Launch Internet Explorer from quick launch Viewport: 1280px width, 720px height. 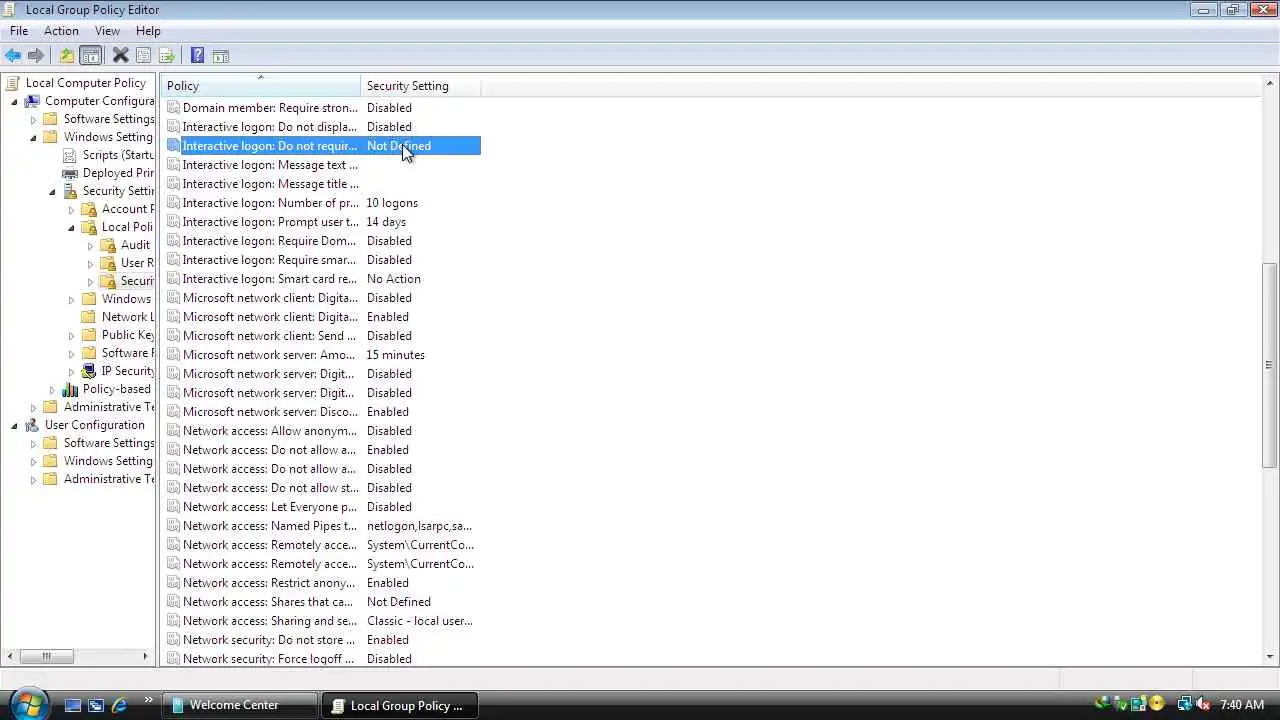(120, 705)
